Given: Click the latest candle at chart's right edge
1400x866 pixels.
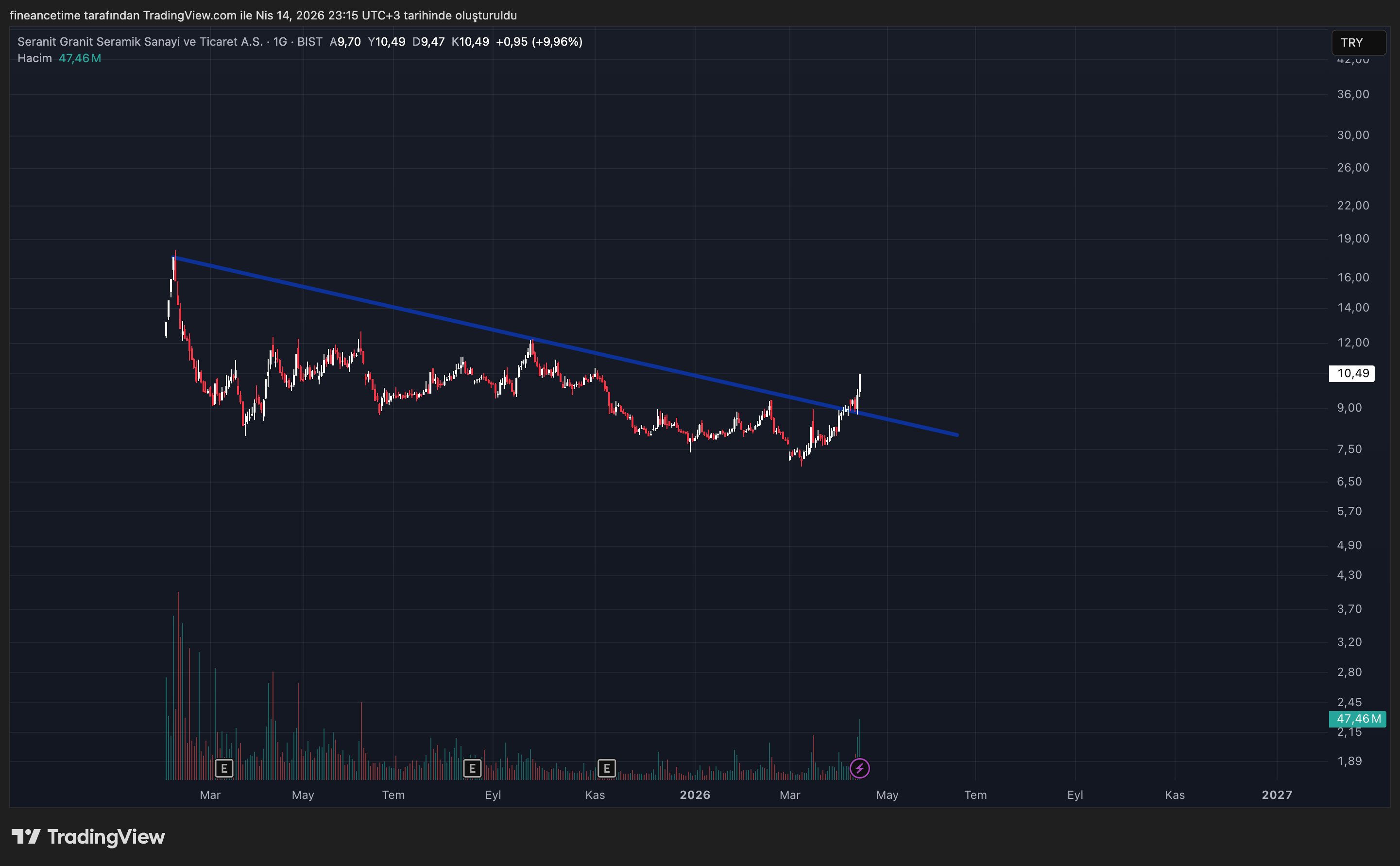Looking at the screenshot, I should point(859,384).
